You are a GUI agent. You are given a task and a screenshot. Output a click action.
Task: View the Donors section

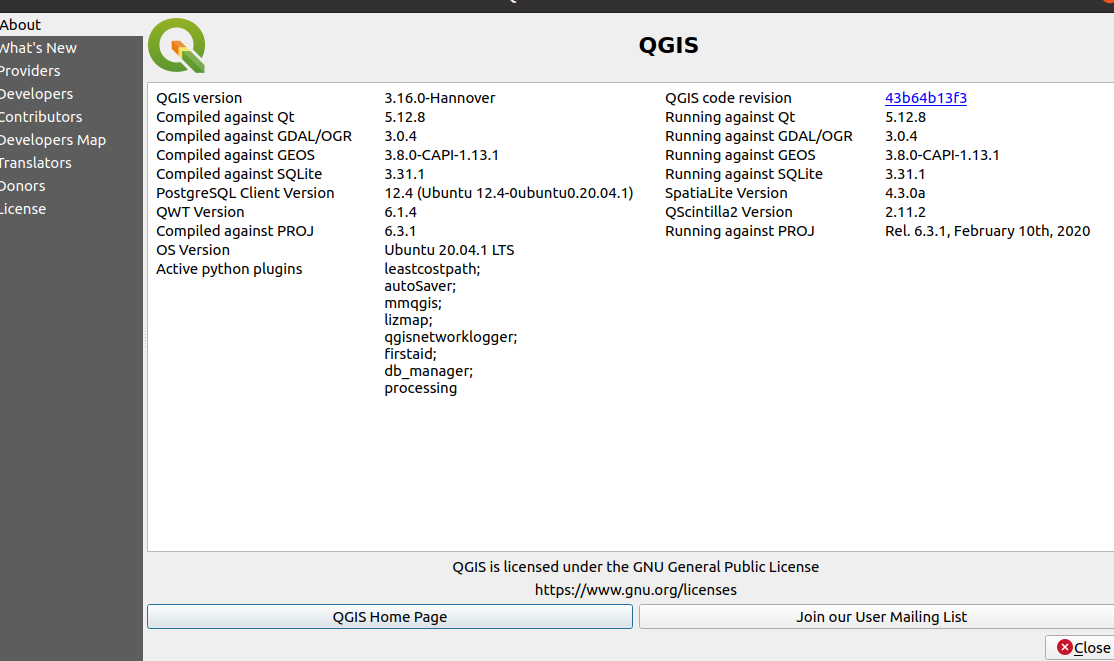(x=24, y=185)
